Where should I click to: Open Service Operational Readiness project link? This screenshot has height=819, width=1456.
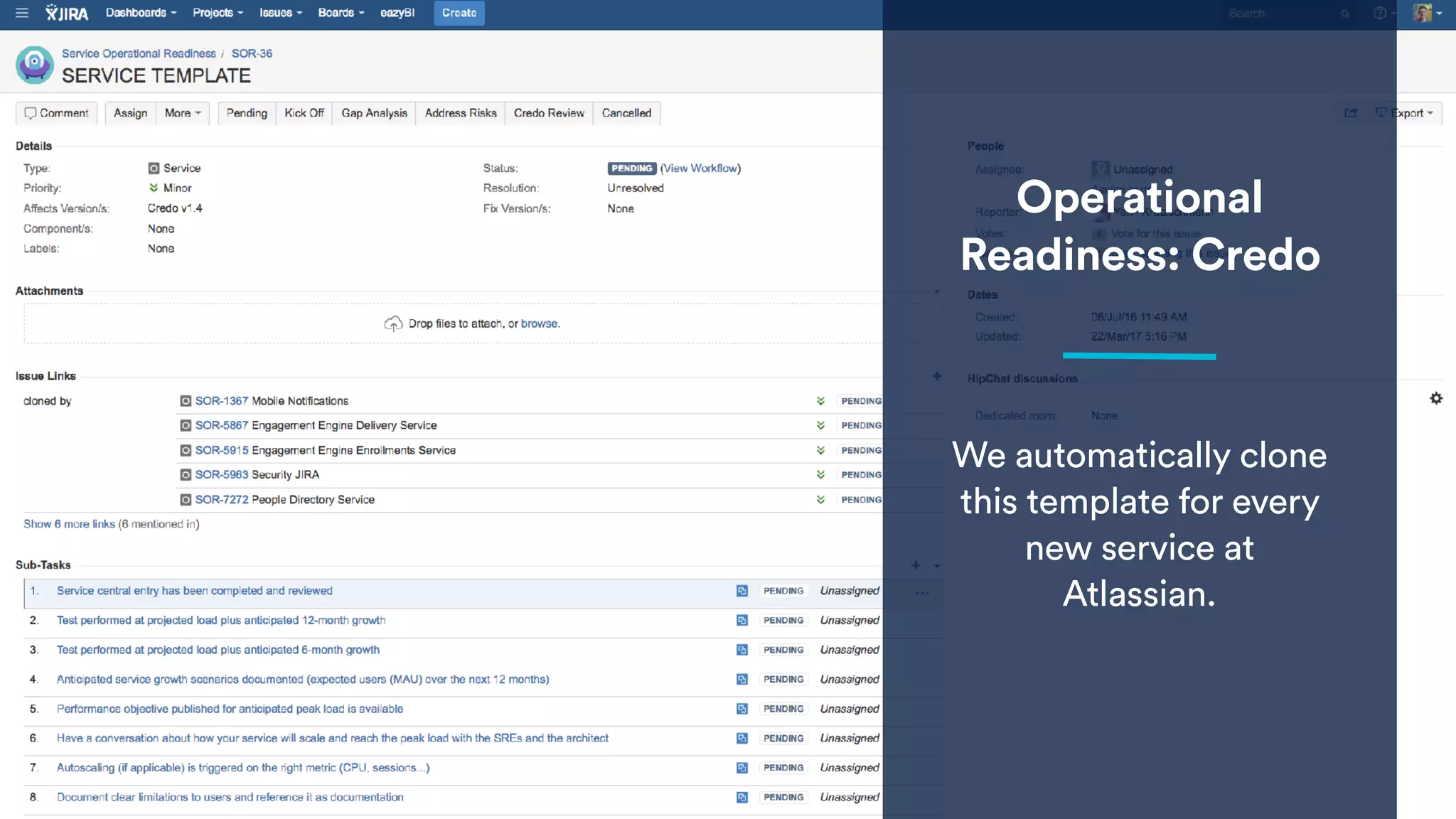139,53
